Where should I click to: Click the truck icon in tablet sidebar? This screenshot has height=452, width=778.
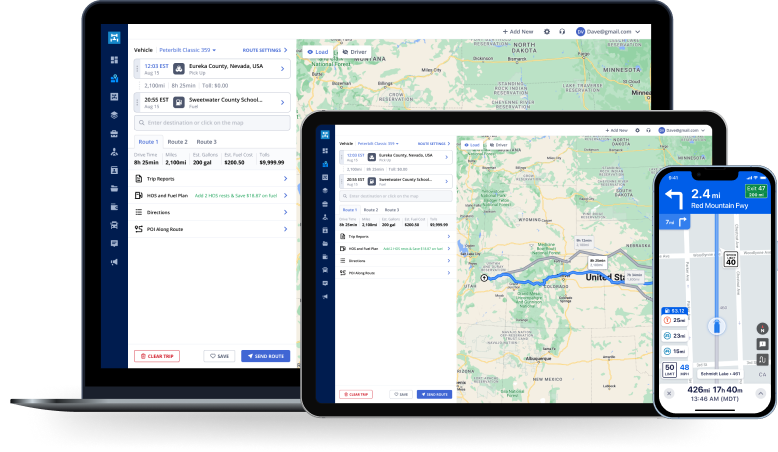click(x=325, y=270)
